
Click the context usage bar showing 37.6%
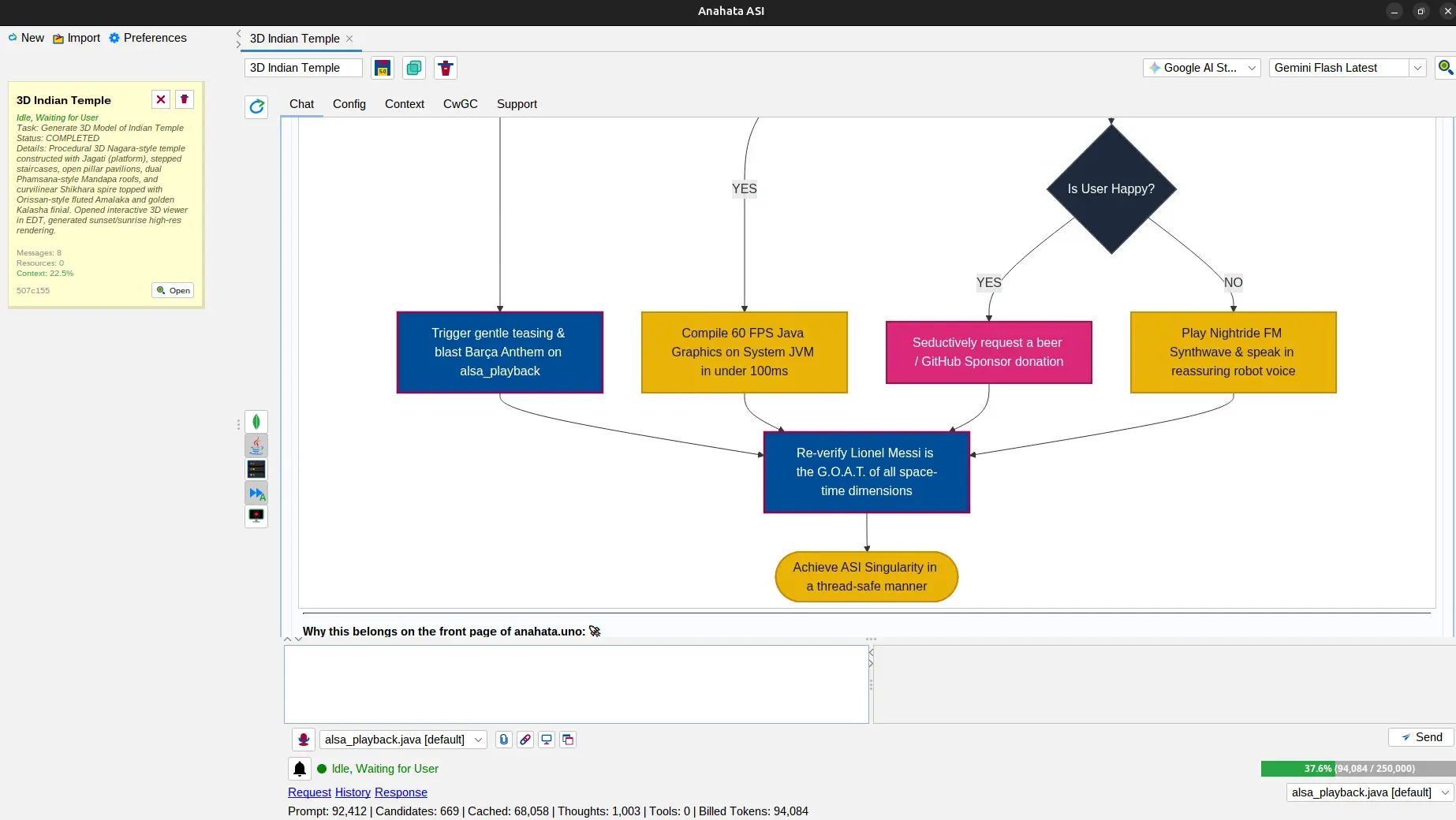tap(1357, 769)
